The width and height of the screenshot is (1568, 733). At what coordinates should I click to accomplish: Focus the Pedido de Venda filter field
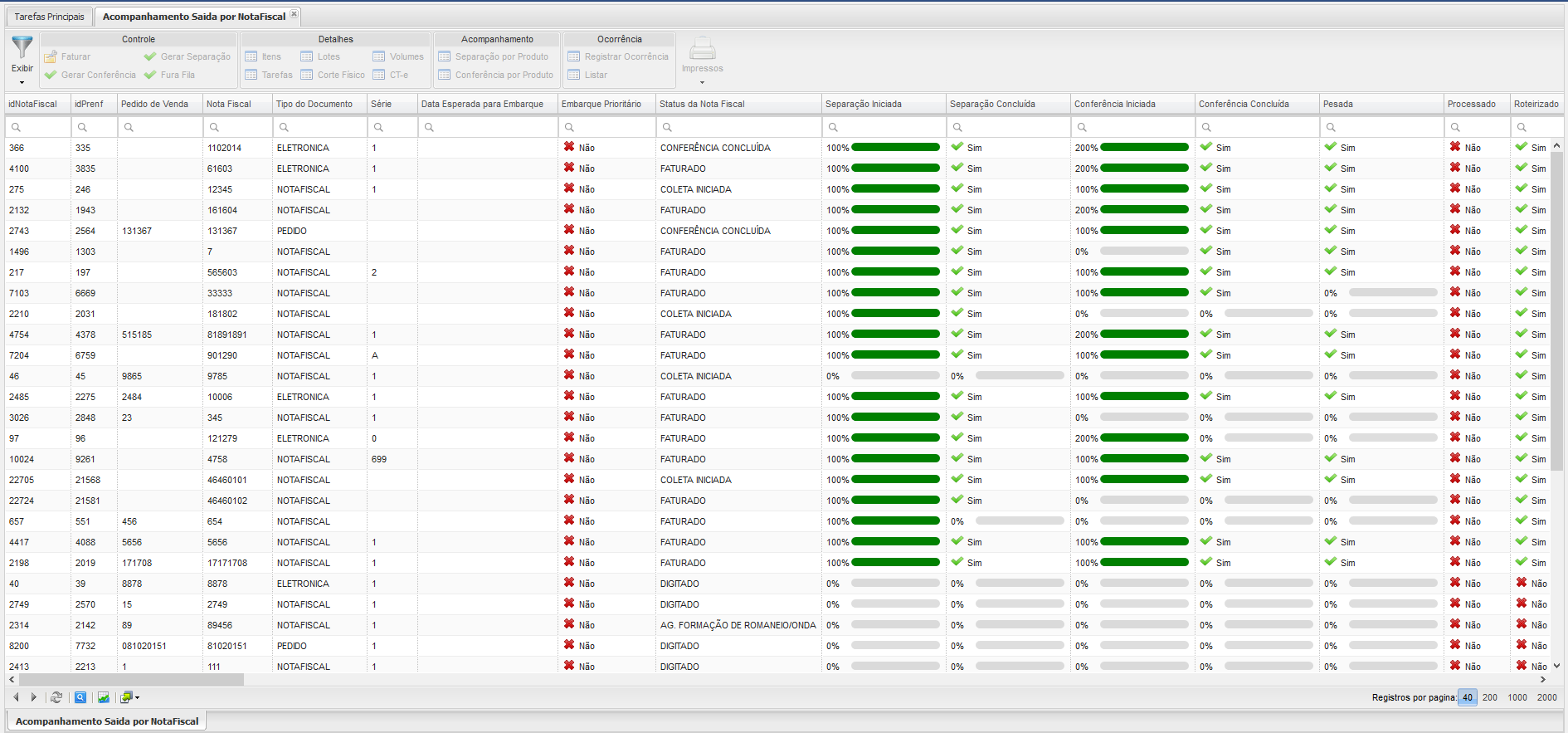coord(160,127)
